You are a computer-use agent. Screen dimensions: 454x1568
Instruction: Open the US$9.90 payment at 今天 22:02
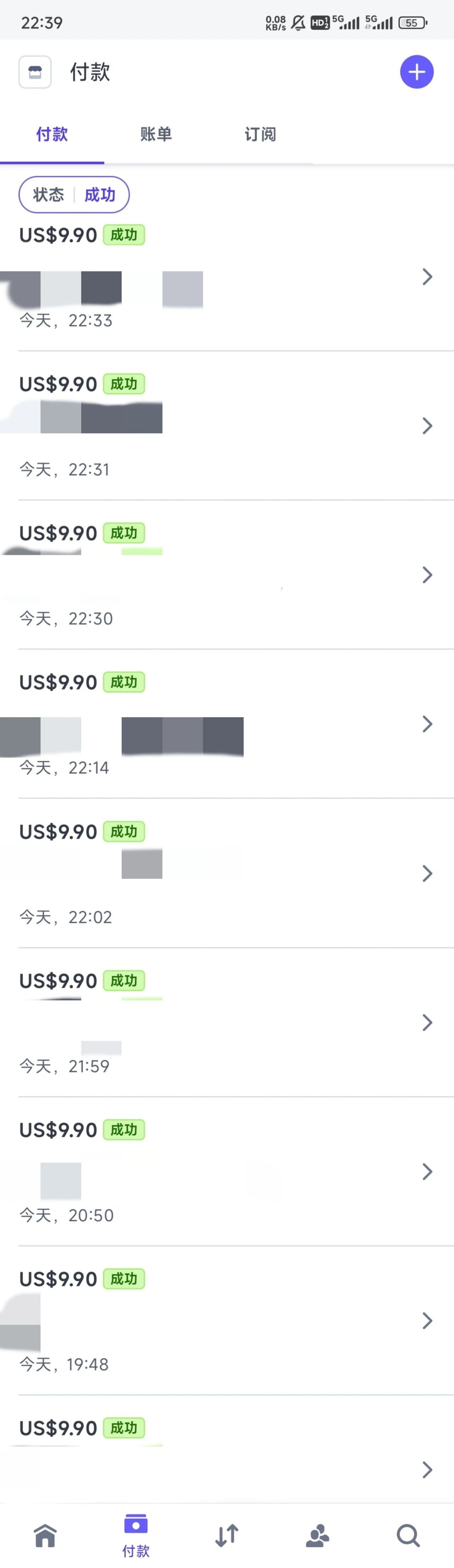[x=227, y=873]
